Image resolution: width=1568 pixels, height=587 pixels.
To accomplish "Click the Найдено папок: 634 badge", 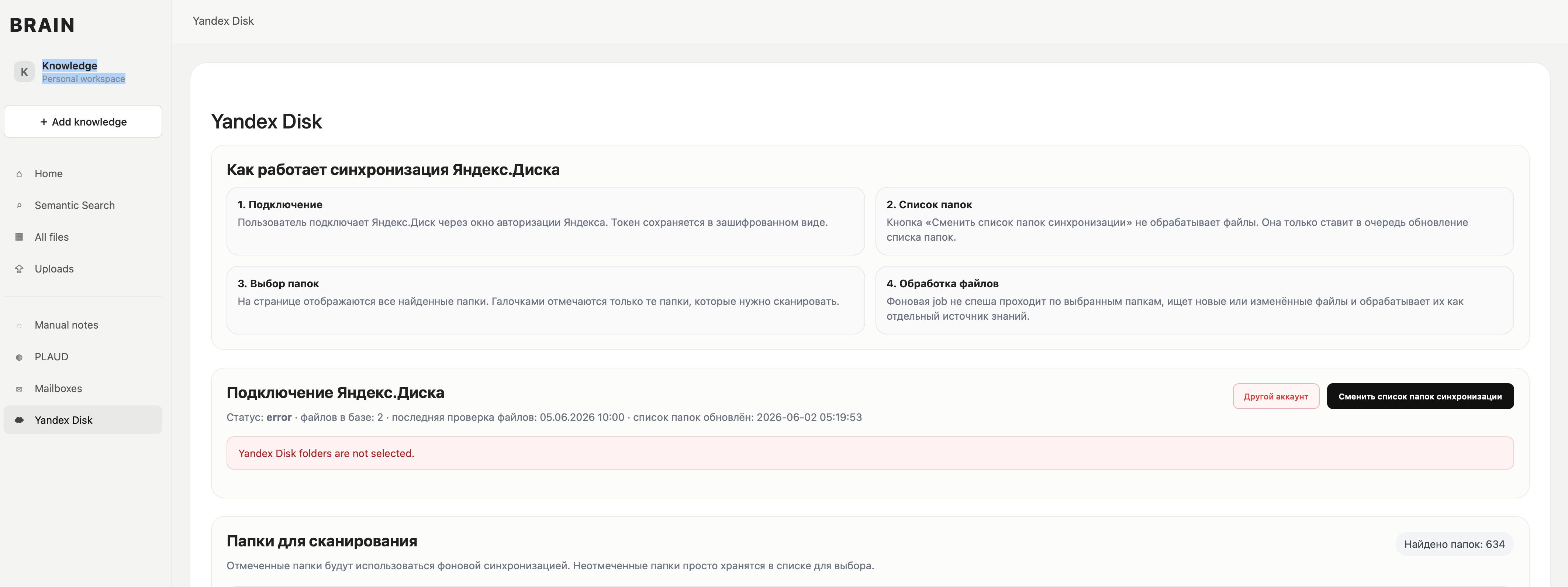I will tap(1454, 545).
